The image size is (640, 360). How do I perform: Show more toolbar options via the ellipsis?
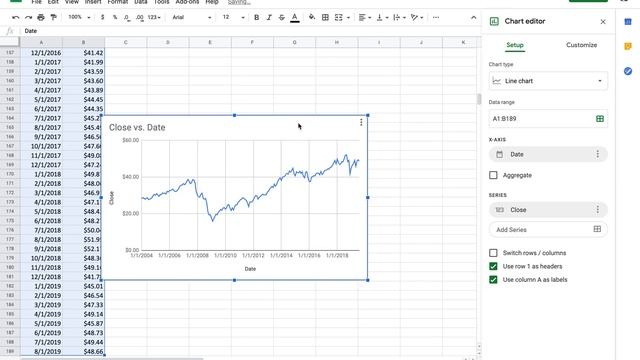point(436,18)
